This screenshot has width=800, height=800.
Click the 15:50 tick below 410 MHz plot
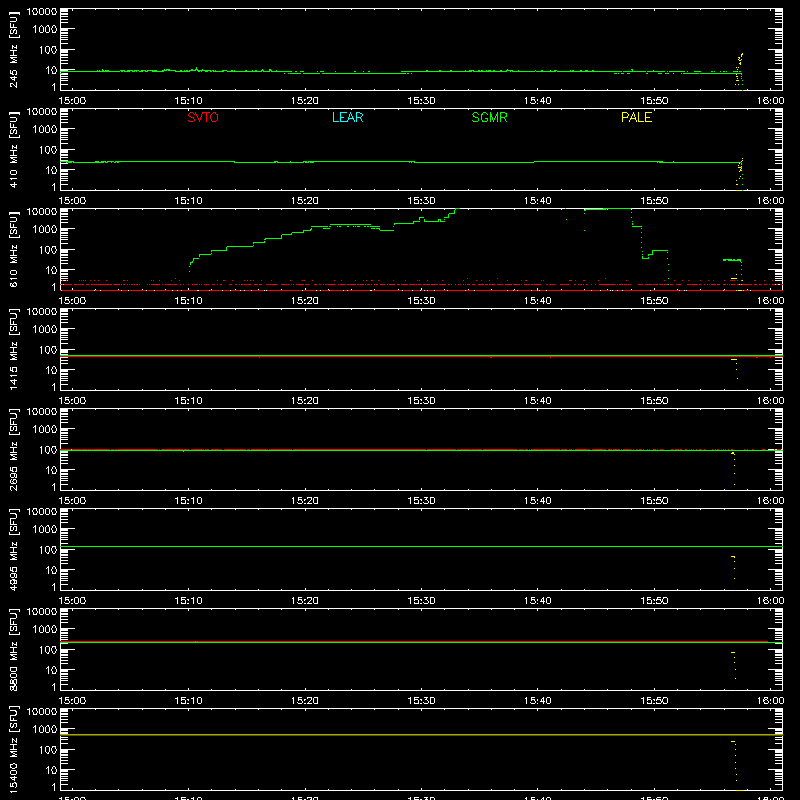point(654,201)
